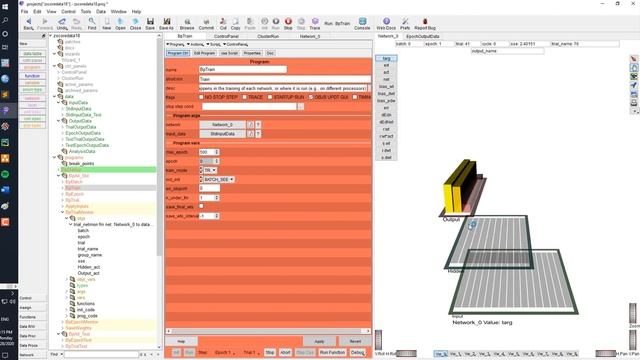Screen dimensions: 640x360
Task: Click the Browse toolbar icon
Action: click(187, 23)
